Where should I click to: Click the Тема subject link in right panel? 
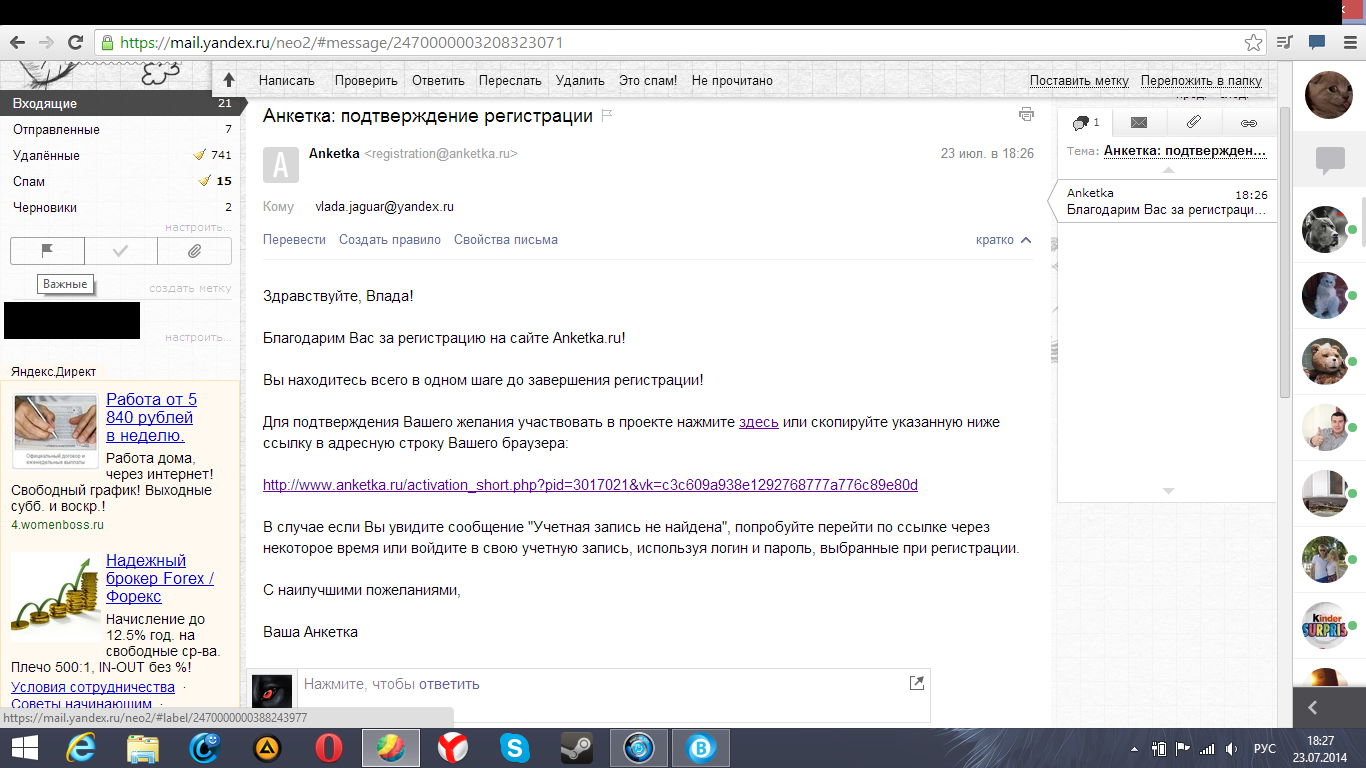coord(1185,151)
